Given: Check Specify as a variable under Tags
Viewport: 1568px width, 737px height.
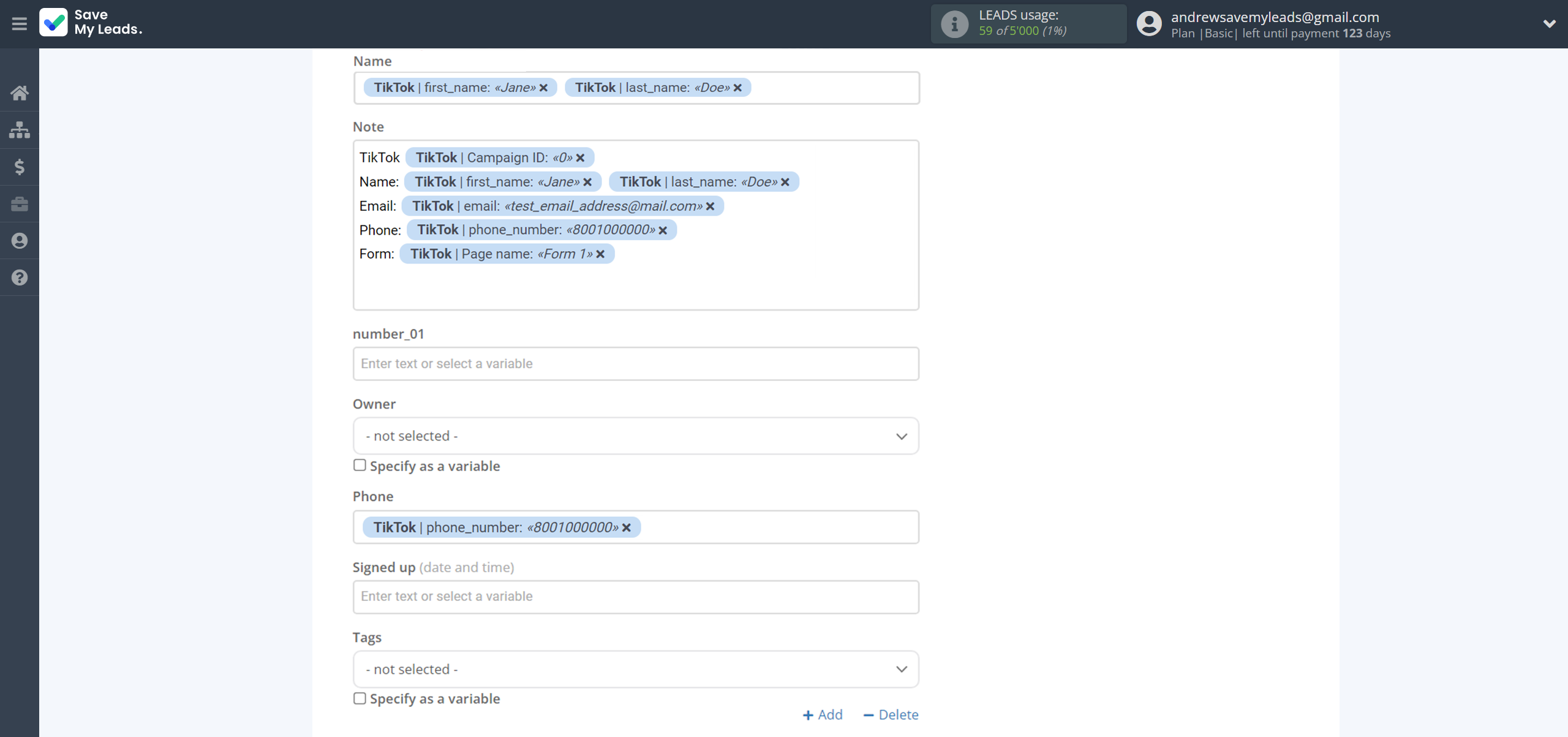Looking at the screenshot, I should pyautogui.click(x=360, y=698).
